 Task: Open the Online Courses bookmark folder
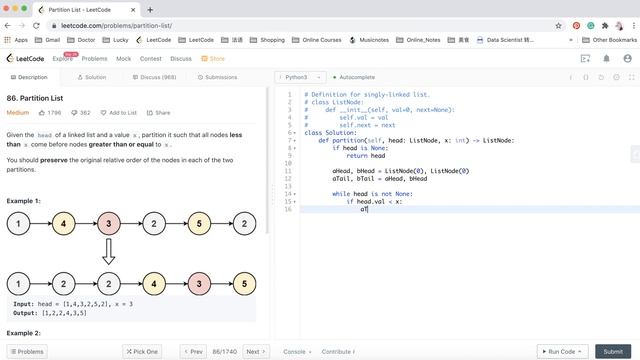coord(317,40)
